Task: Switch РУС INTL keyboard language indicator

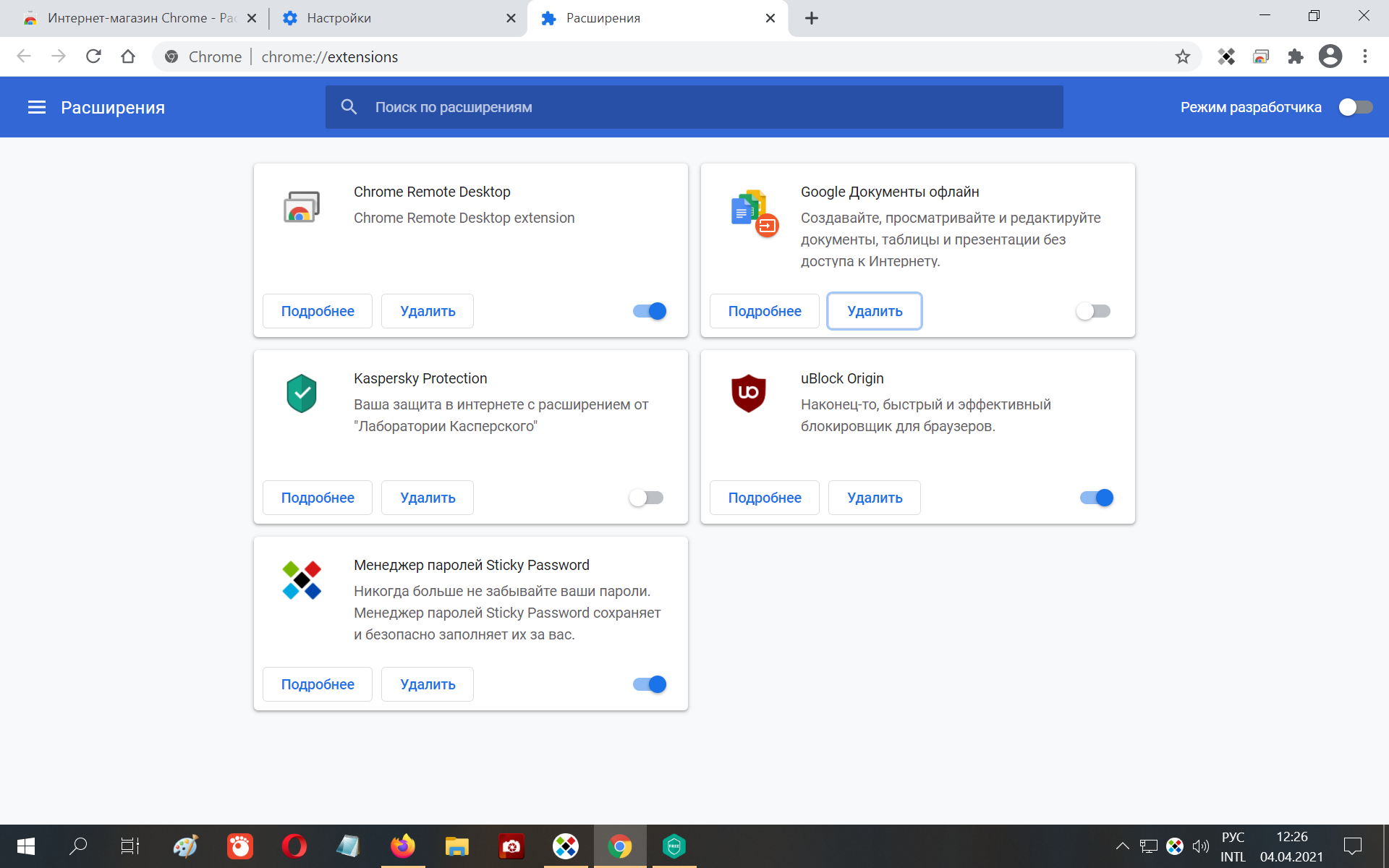Action: coord(1233,846)
